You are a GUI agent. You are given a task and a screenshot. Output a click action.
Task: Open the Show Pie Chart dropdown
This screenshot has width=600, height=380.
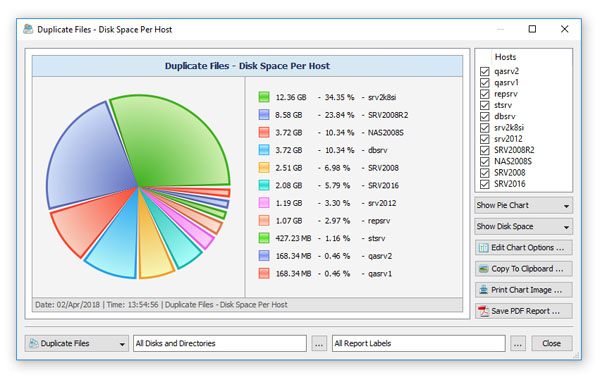523,205
